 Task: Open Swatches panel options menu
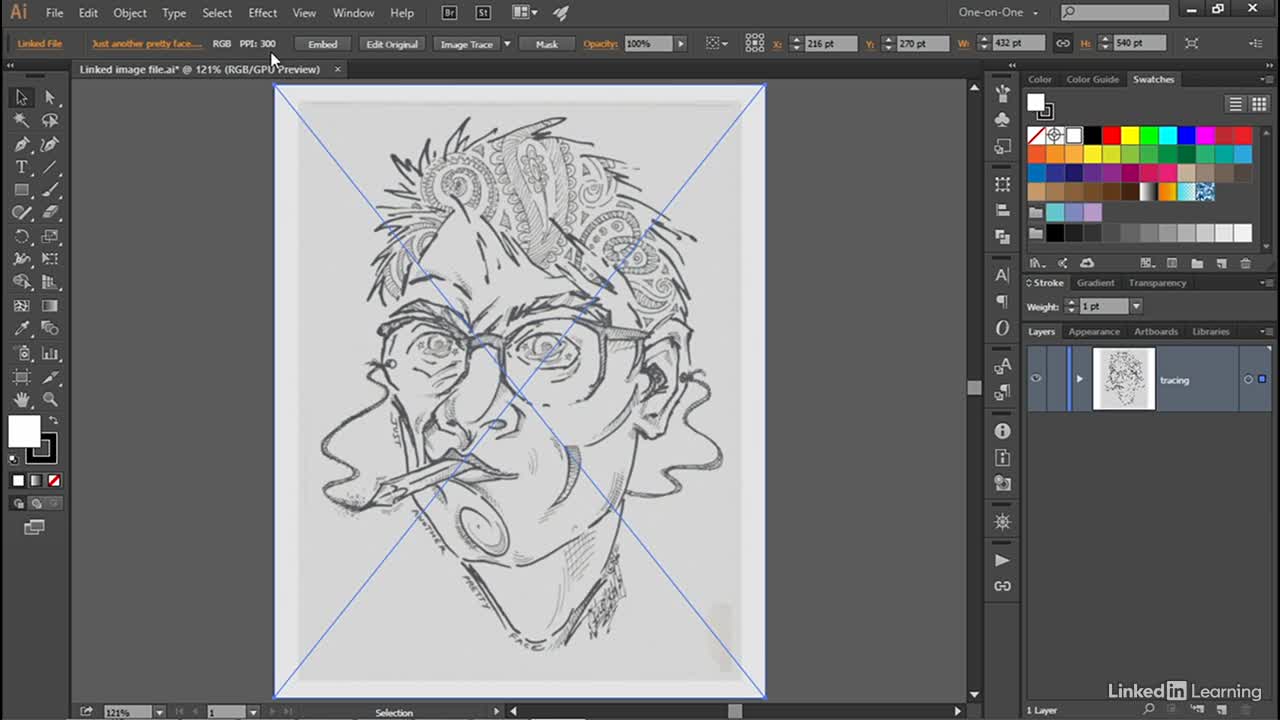point(1268,80)
